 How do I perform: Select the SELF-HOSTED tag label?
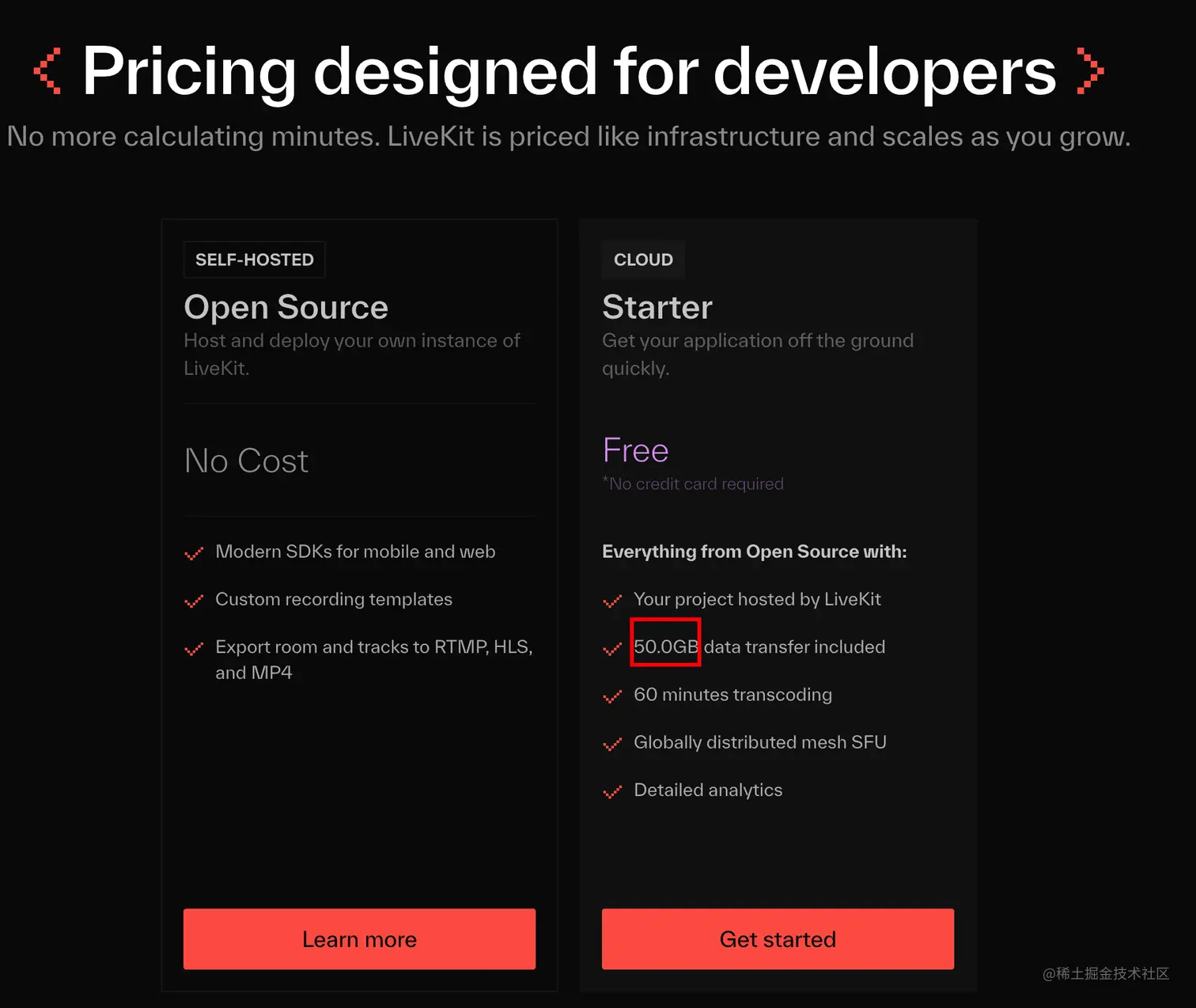pos(254,260)
